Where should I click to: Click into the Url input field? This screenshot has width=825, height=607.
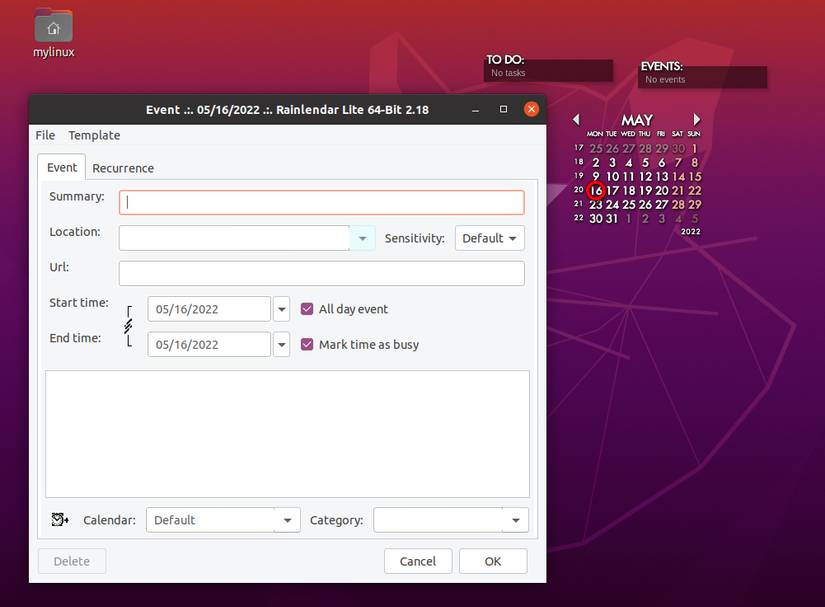click(x=321, y=274)
